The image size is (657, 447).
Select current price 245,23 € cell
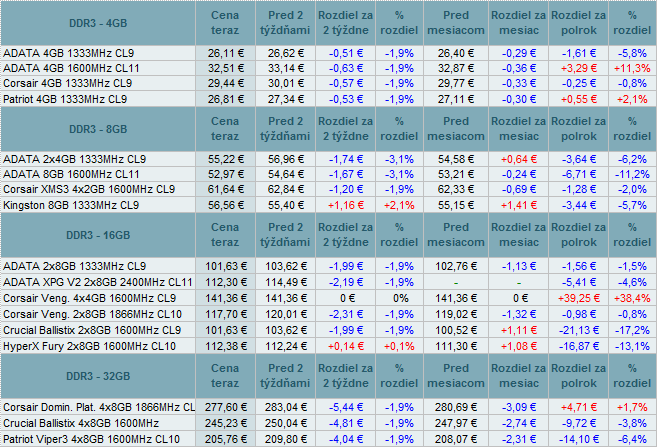(225, 423)
